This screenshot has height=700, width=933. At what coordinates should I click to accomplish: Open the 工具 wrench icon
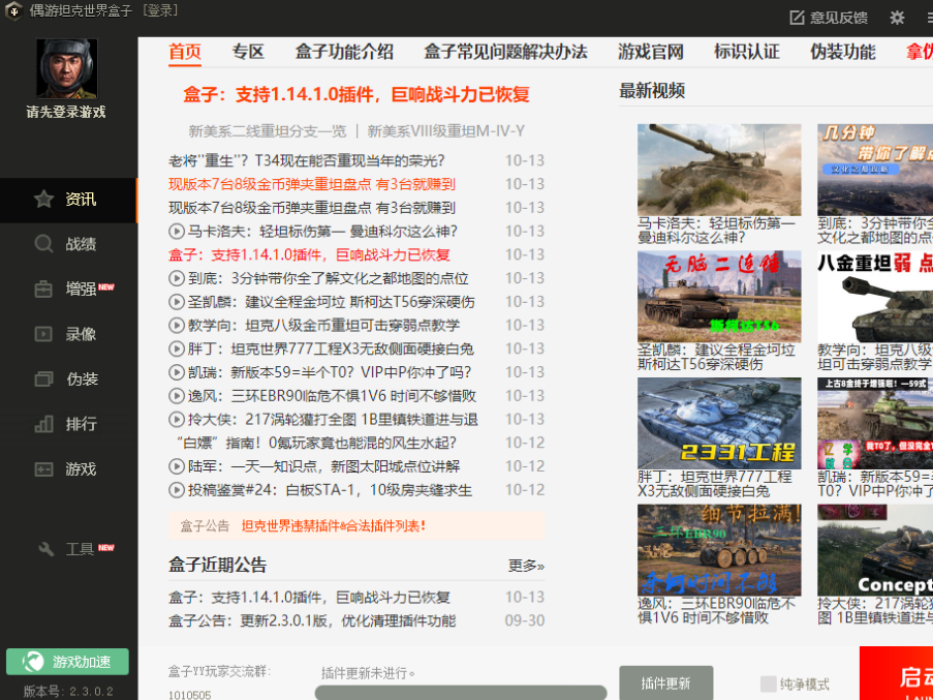pyautogui.click(x=46, y=549)
